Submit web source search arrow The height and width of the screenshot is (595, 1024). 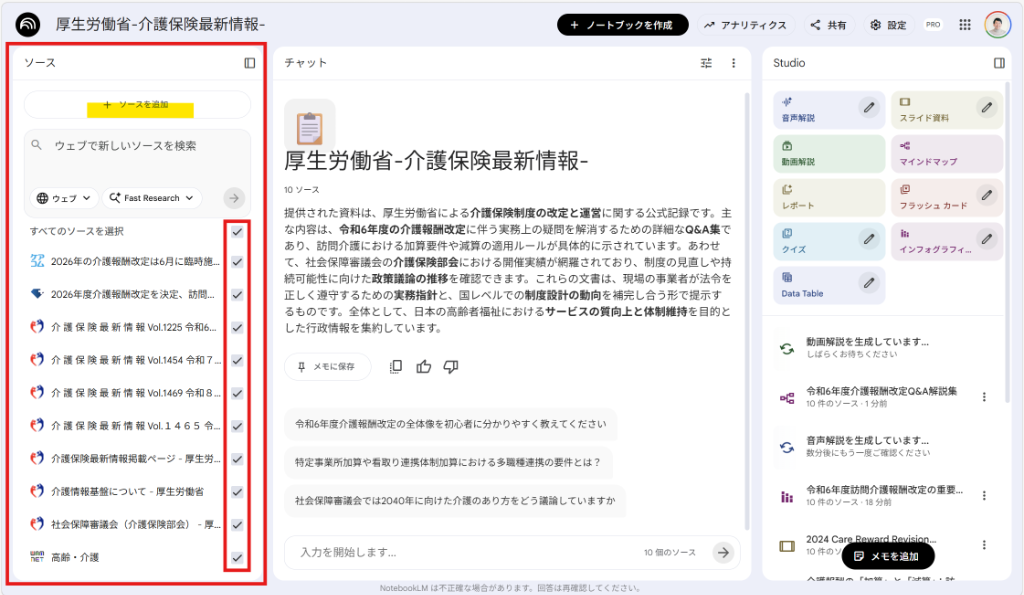(x=234, y=198)
